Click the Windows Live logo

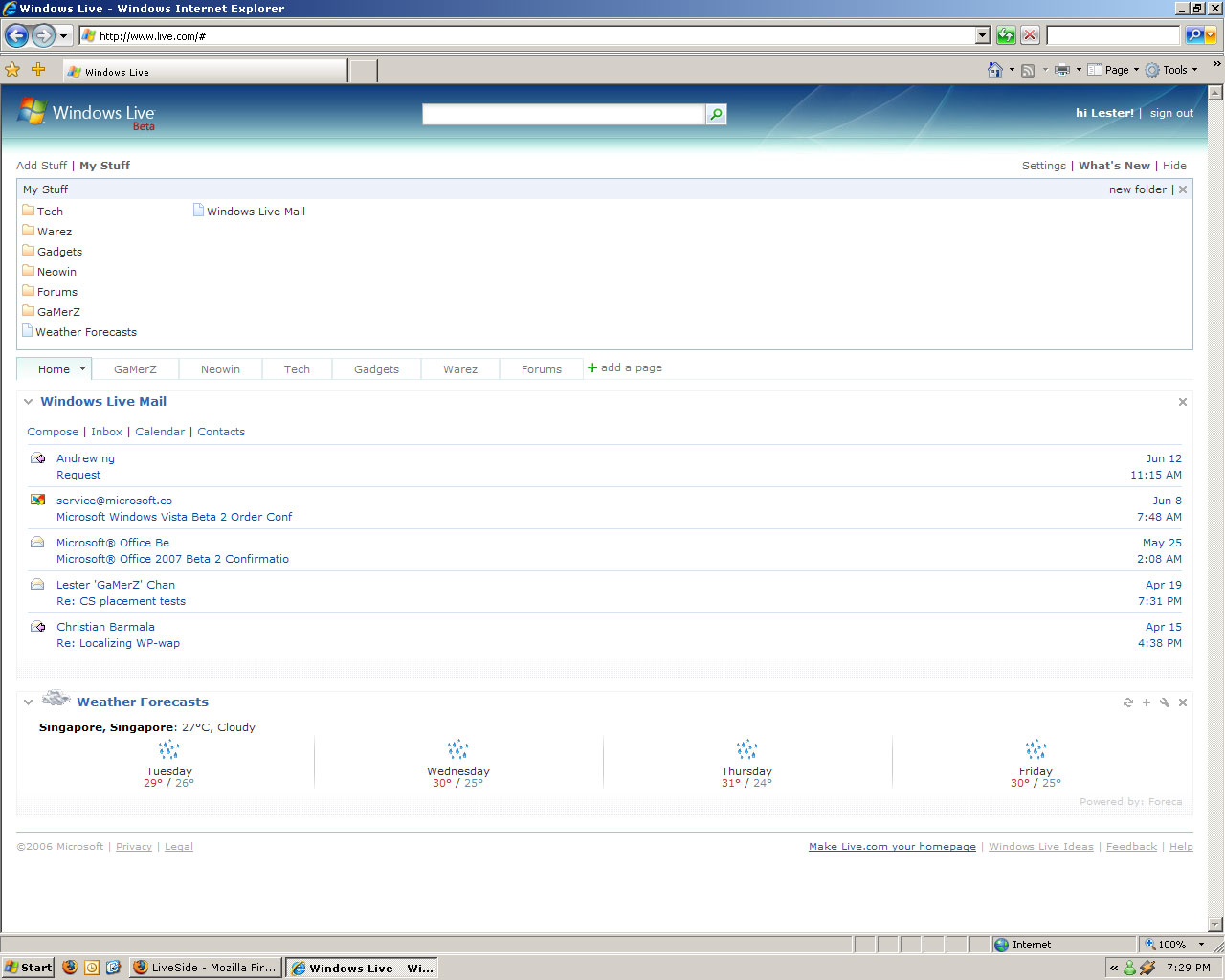pos(86,114)
